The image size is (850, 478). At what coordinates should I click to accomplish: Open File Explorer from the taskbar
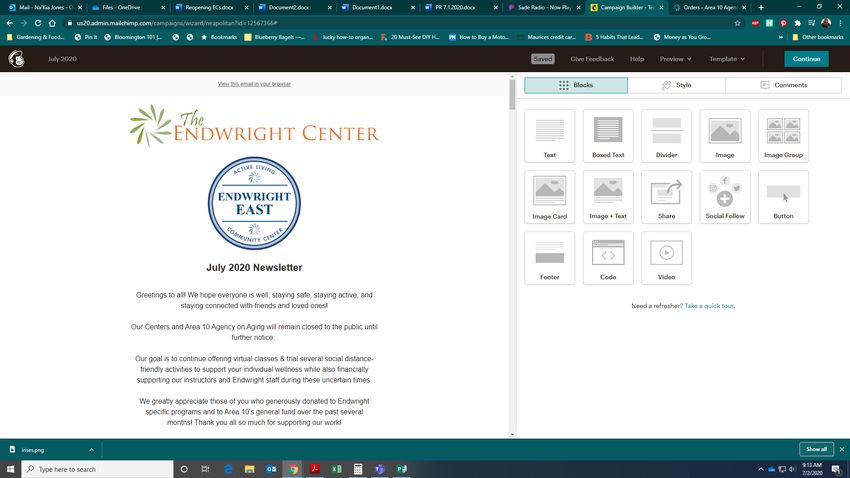[x=249, y=469]
